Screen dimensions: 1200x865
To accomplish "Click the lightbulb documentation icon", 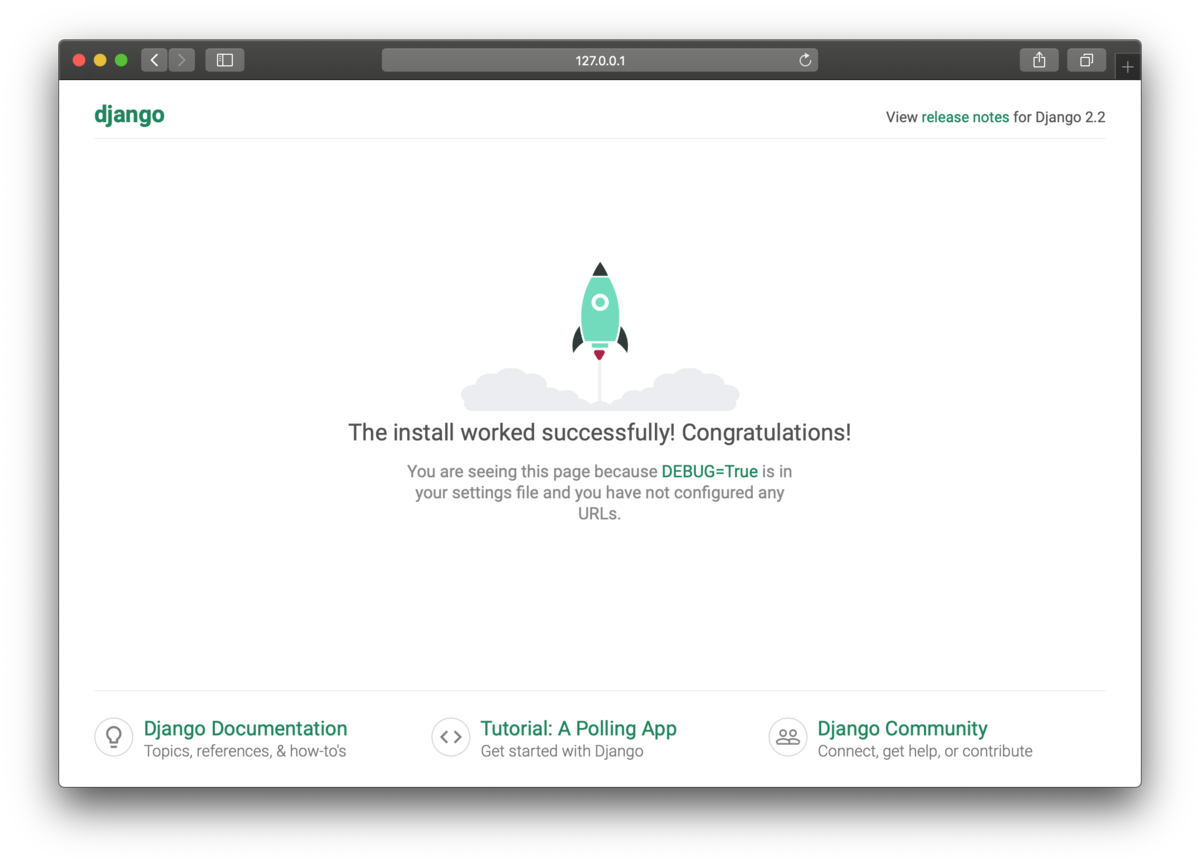I will tap(114, 737).
